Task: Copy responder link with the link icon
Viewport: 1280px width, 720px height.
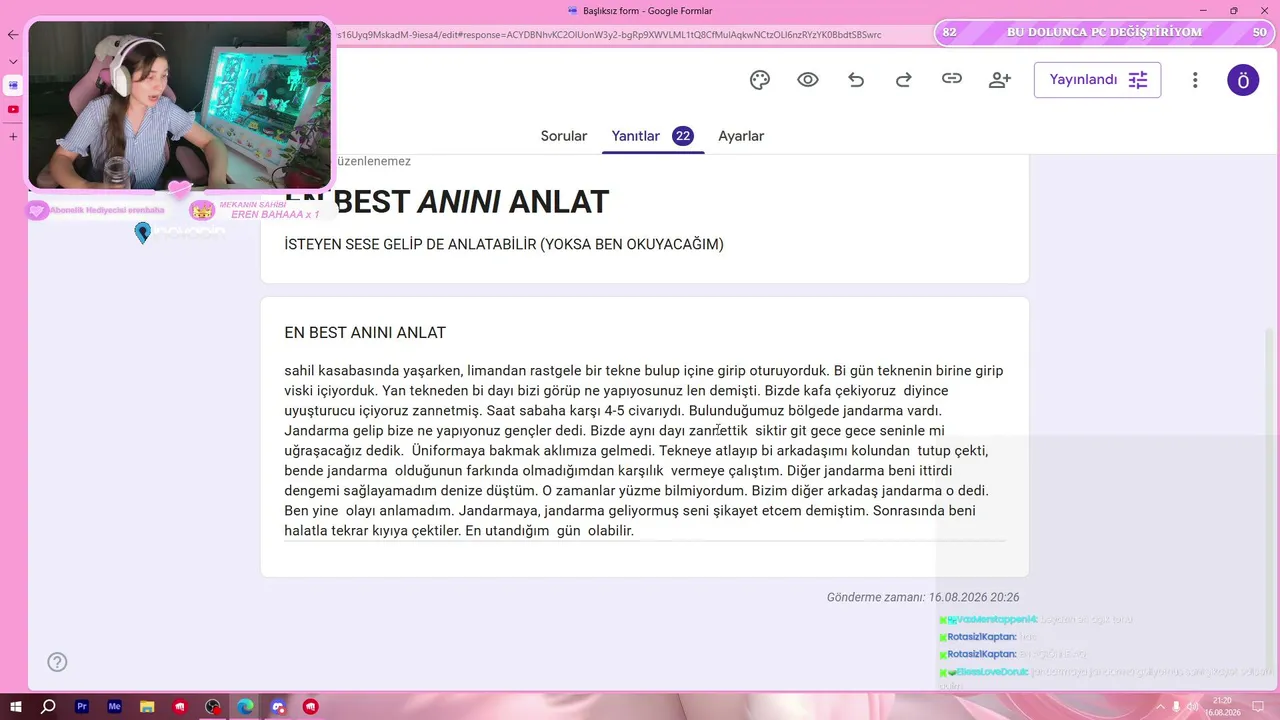Action: 952,79
